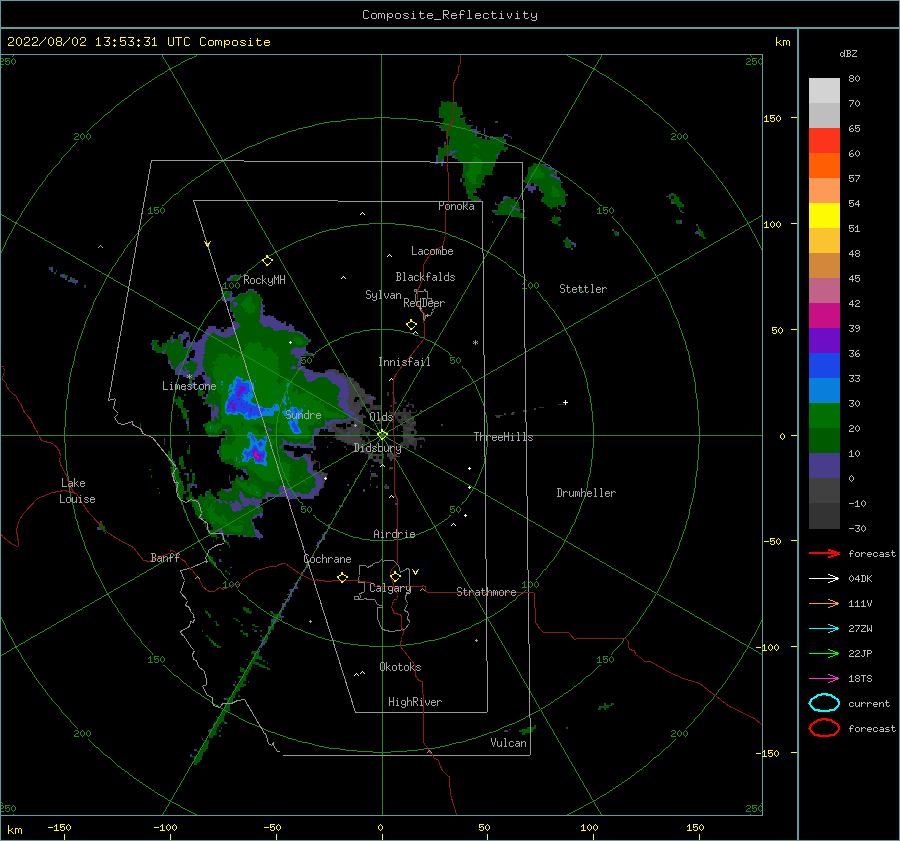The width and height of the screenshot is (900, 841).
Task: Click the dBZ legend heading
Action: click(x=848, y=53)
